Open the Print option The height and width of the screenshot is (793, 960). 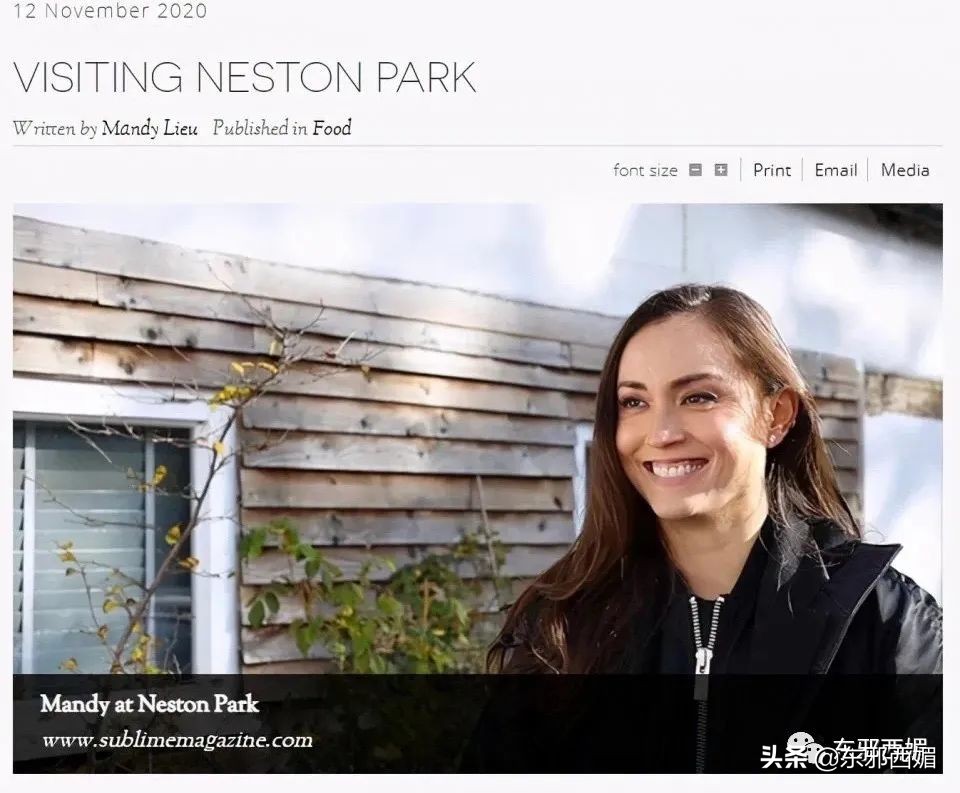tap(771, 170)
